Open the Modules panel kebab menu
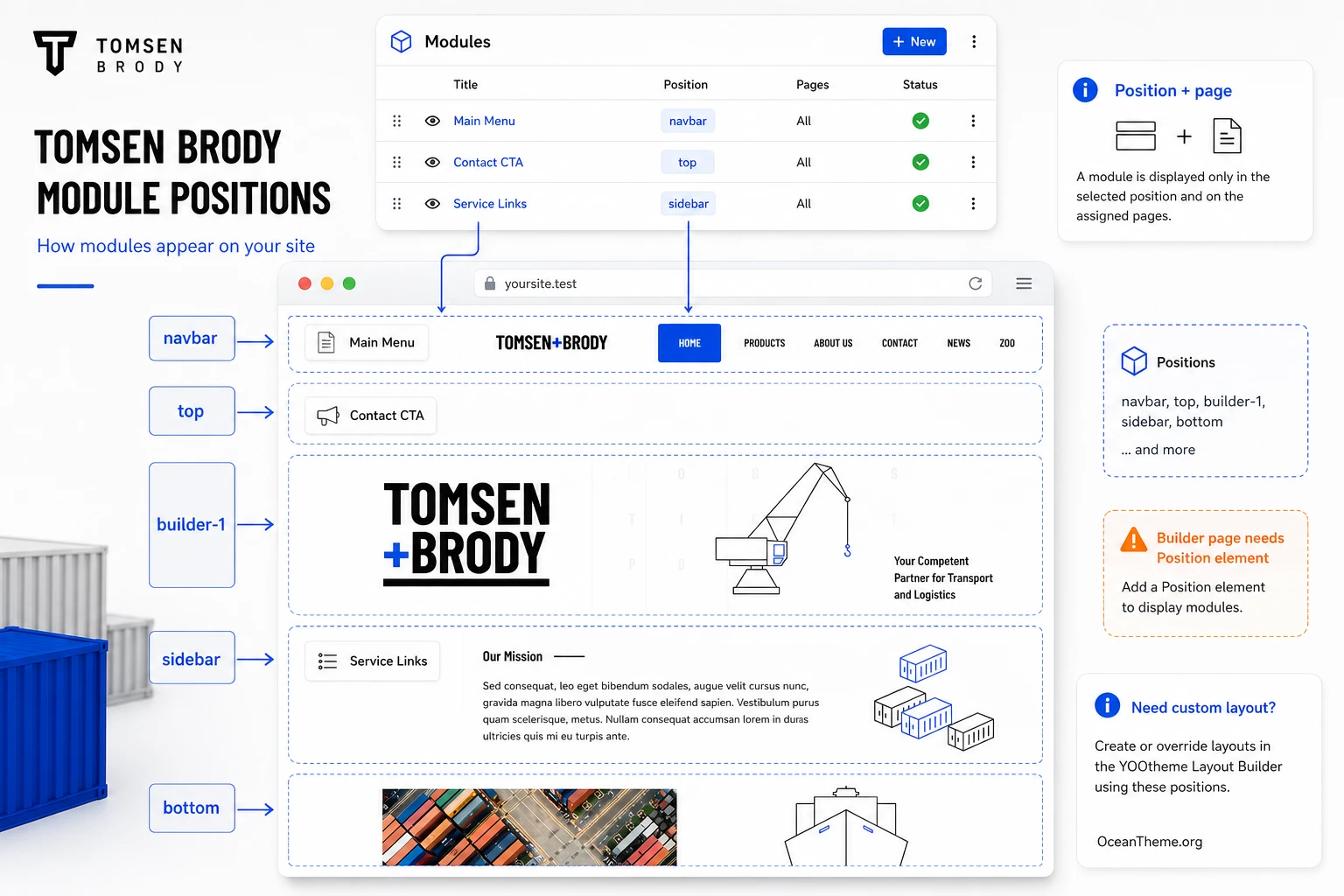Viewport: 1344px width, 896px height. (974, 41)
